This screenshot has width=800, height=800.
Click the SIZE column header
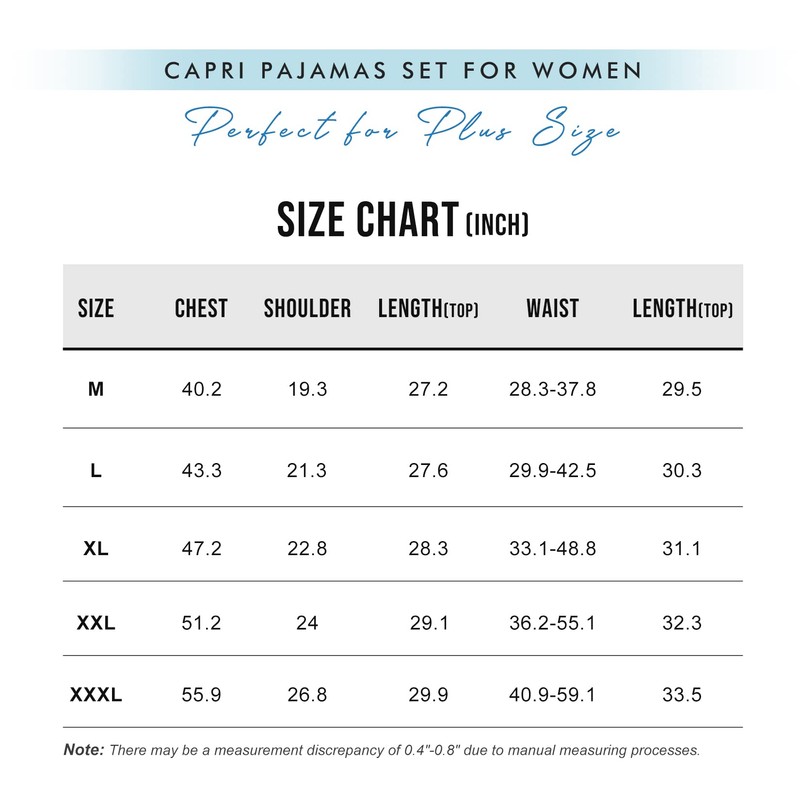click(x=96, y=309)
